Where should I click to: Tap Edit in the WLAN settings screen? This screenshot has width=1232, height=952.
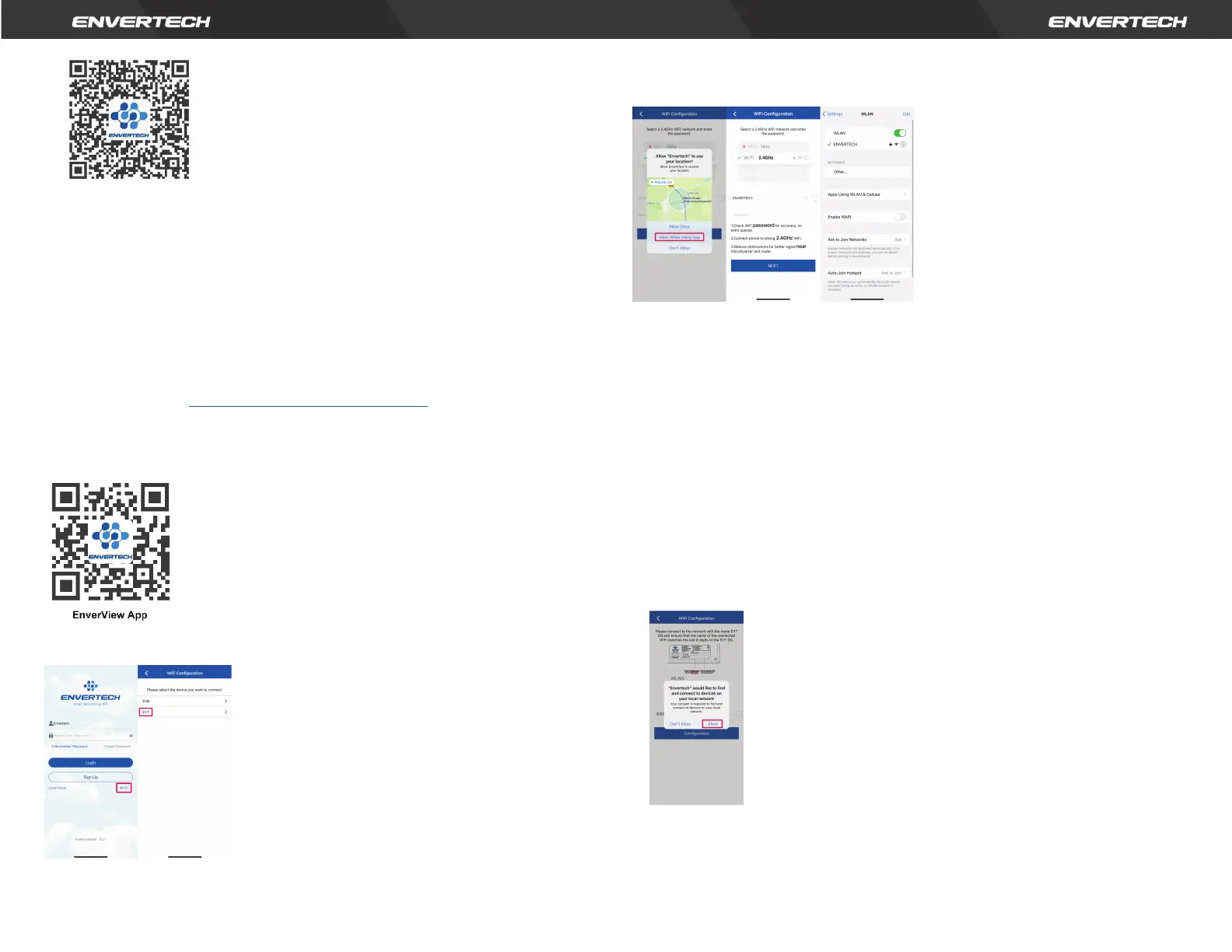[x=906, y=114]
